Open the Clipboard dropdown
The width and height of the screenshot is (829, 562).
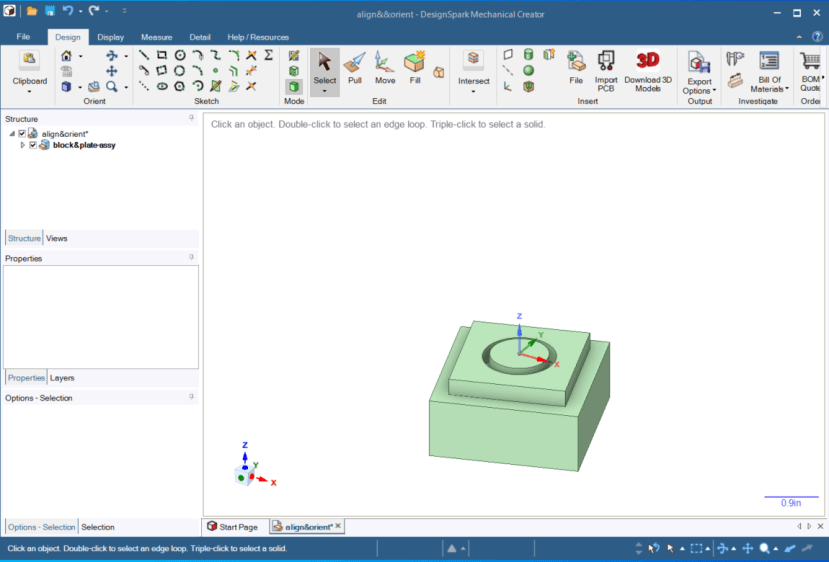pos(30,91)
